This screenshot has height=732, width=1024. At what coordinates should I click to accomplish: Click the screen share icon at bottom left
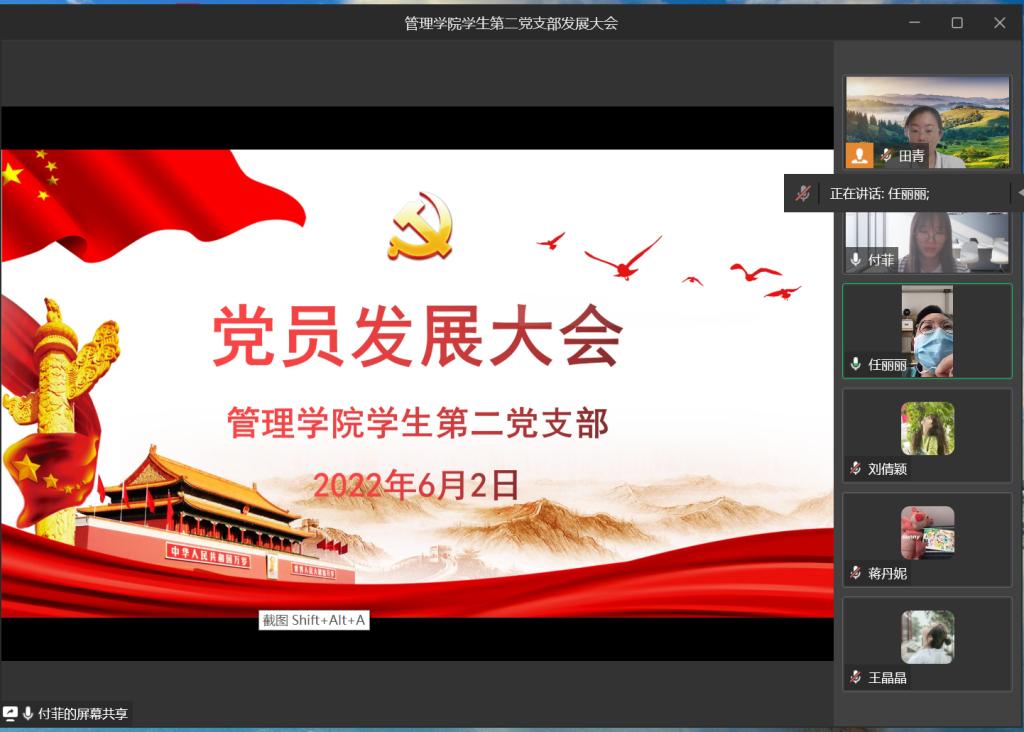(11, 713)
